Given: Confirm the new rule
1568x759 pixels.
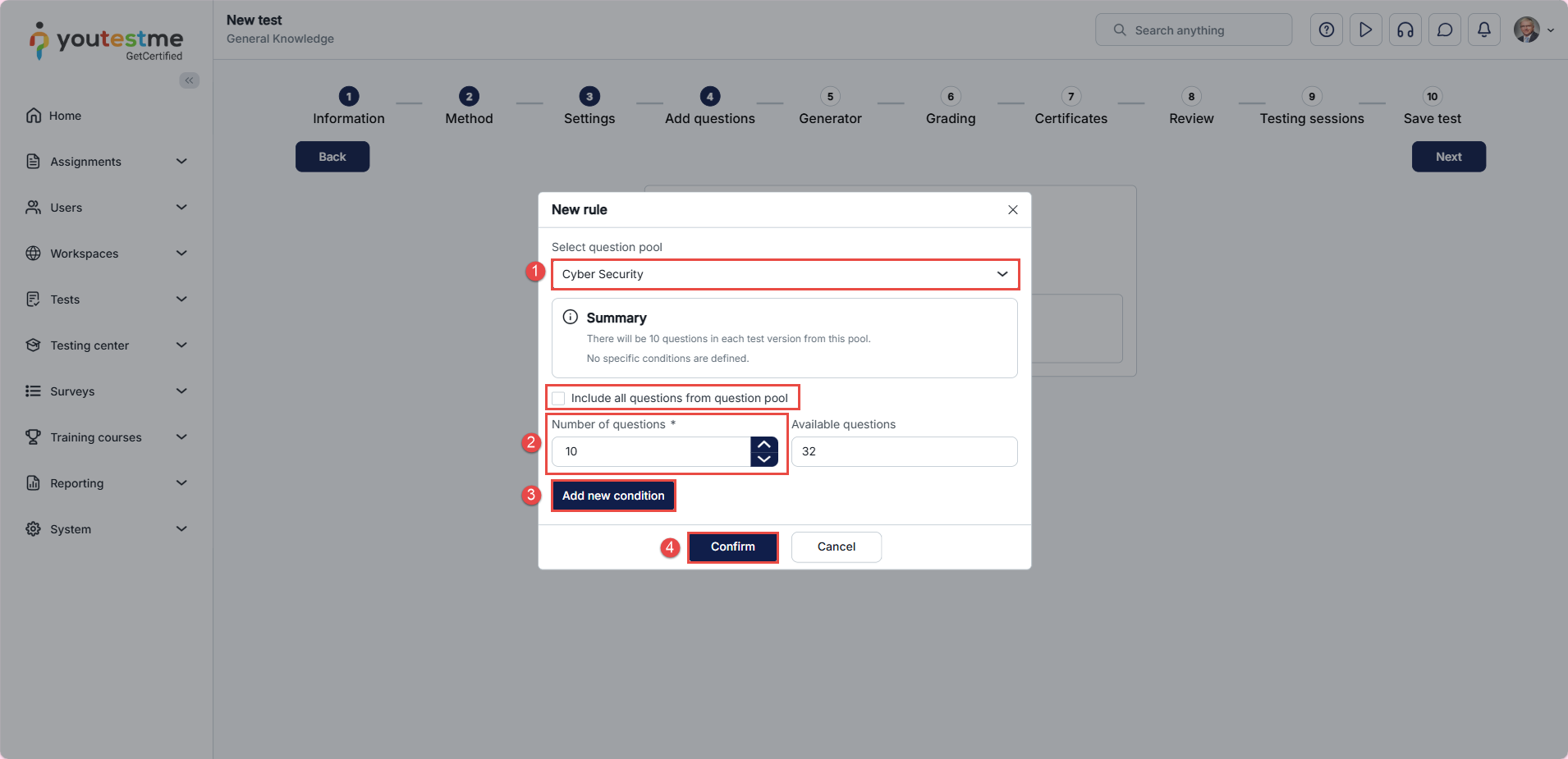Looking at the screenshot, I should [732, 547].
